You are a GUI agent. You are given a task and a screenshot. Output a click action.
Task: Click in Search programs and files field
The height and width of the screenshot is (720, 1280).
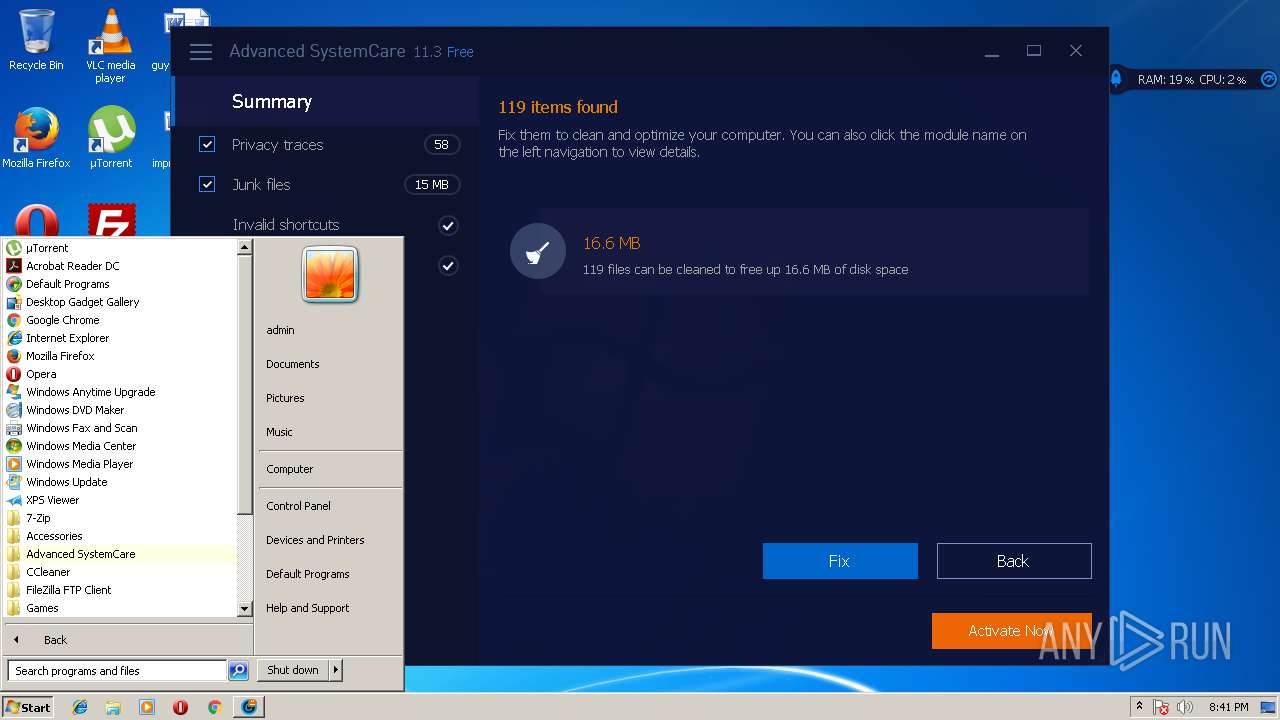pos(117,671)
